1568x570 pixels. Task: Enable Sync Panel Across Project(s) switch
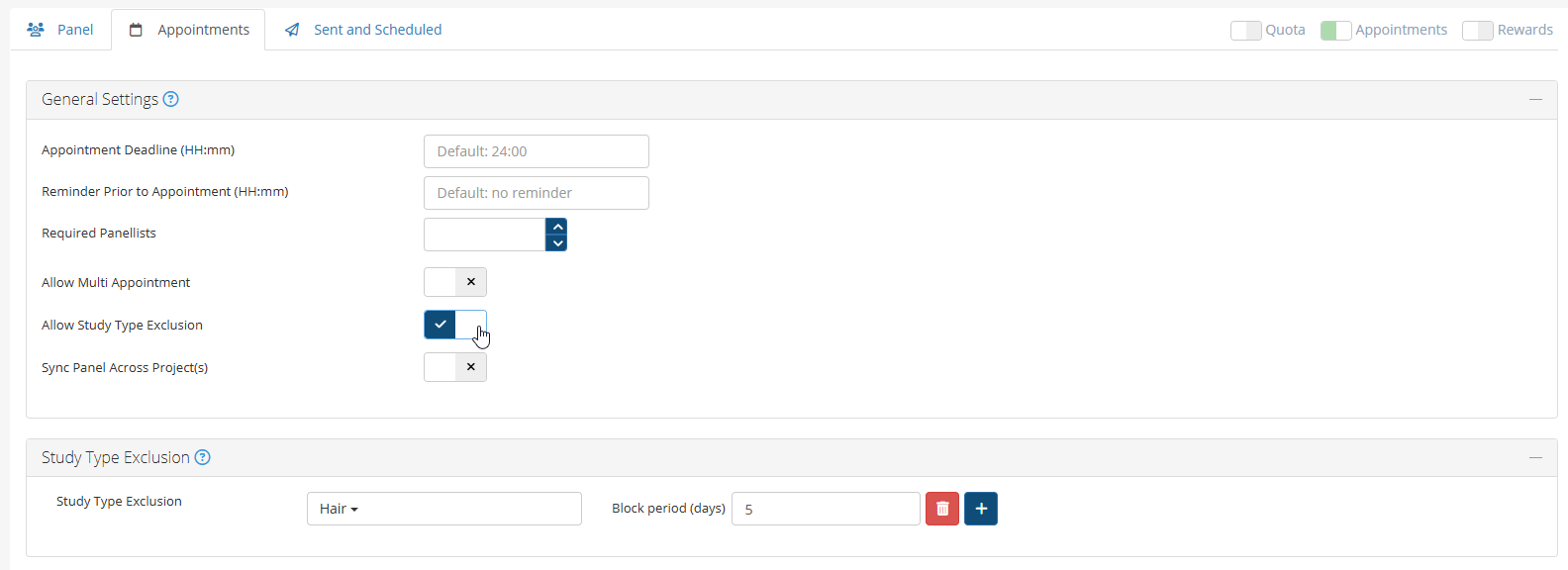tap(455, 367)
